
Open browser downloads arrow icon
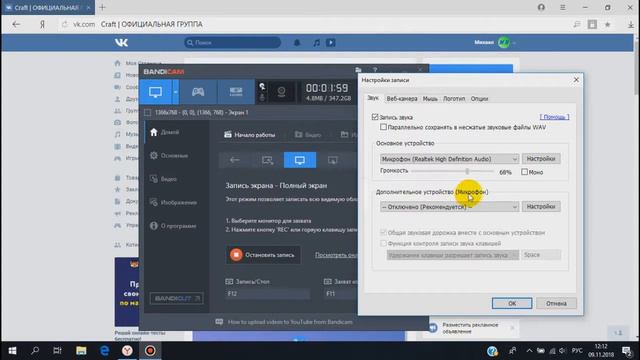tap(631, 24)
